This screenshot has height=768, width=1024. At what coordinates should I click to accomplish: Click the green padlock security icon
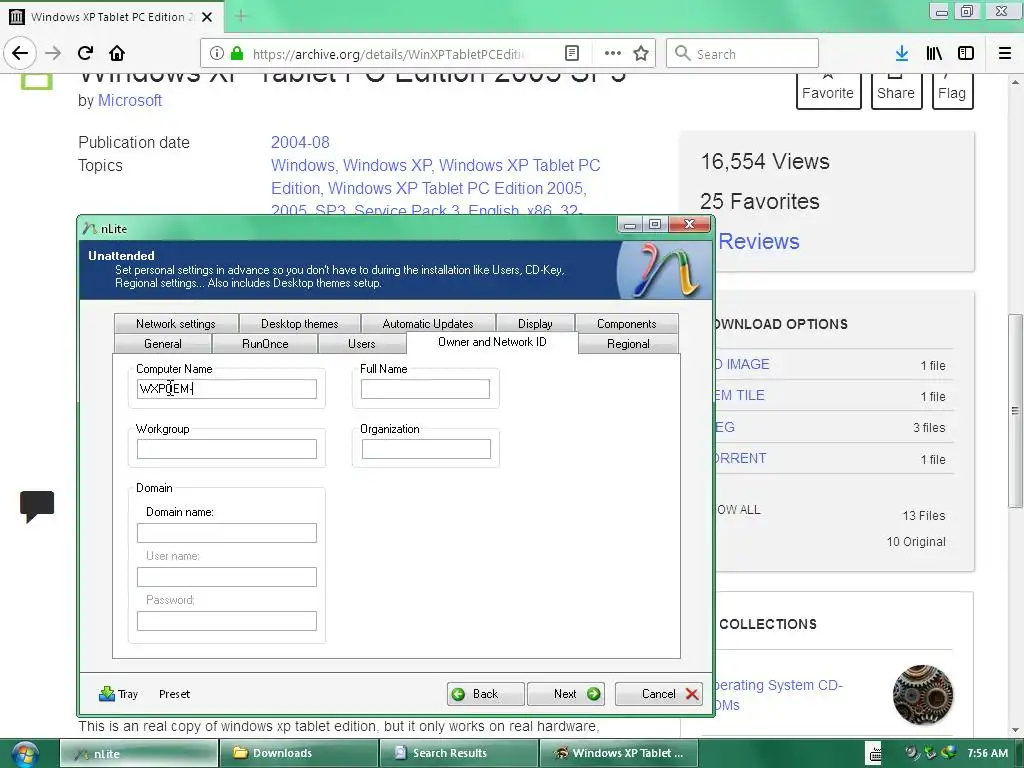click(237, 54)
